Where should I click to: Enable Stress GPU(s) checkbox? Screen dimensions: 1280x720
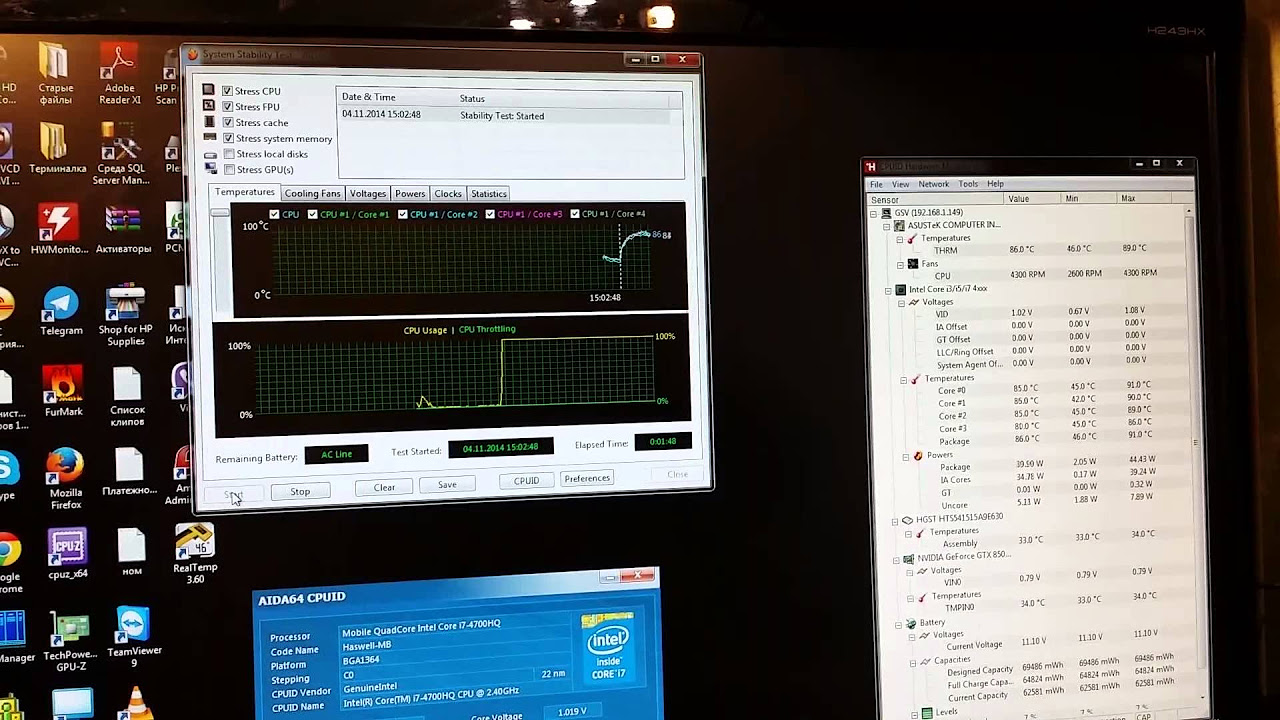pyautogui.click(x=229, y=169)
